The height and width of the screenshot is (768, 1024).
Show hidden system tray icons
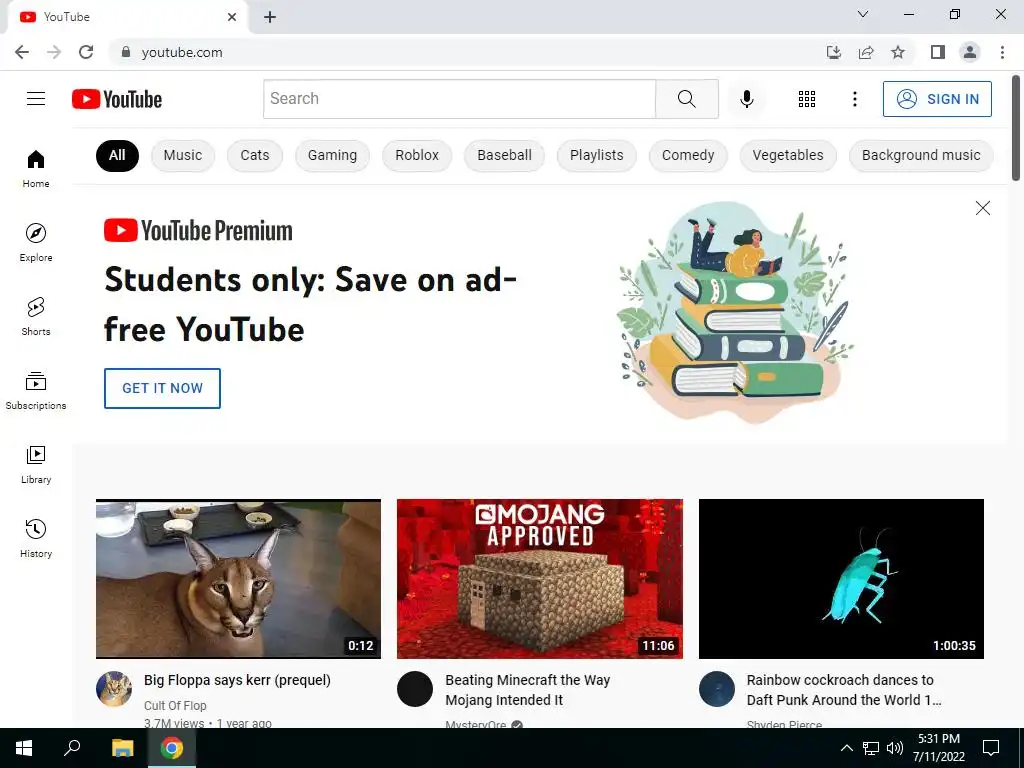[846, 748]
